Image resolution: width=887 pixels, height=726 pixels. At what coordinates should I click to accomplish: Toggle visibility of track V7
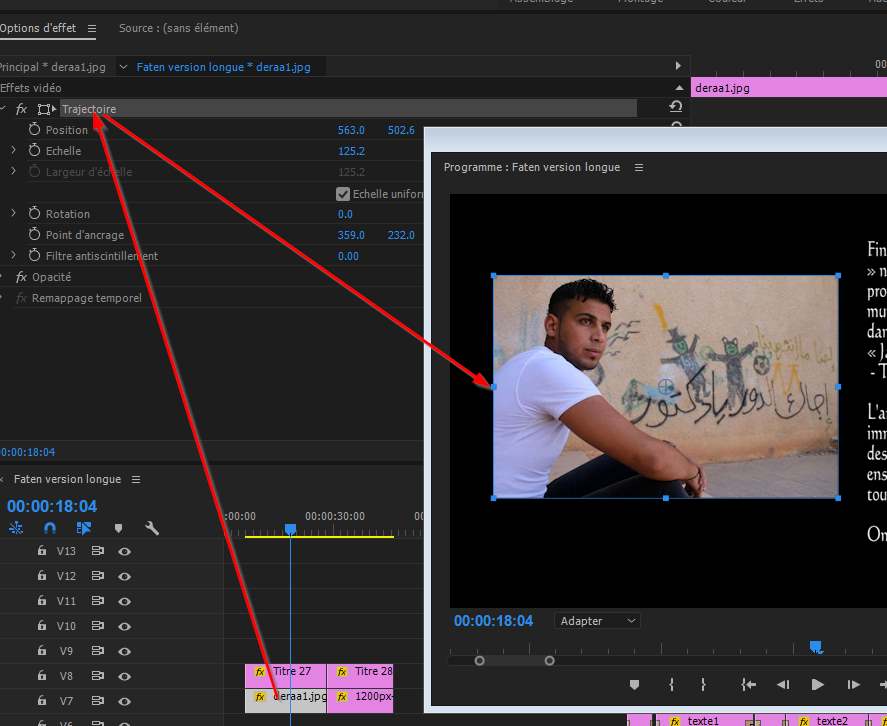125,701
